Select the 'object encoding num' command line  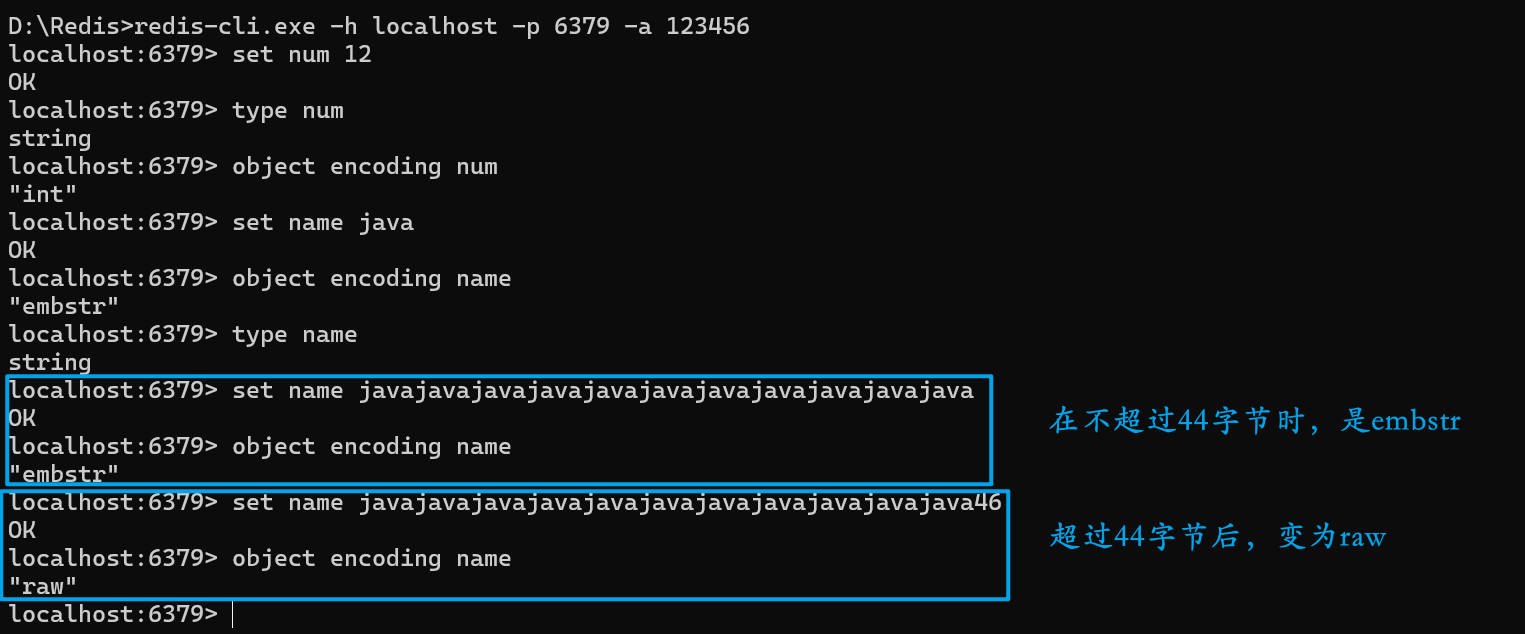point(253,167)
